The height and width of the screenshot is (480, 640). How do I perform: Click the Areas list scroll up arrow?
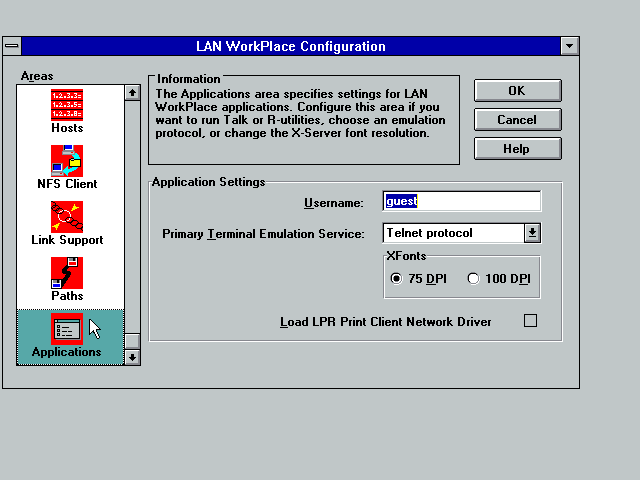(132, 93)
